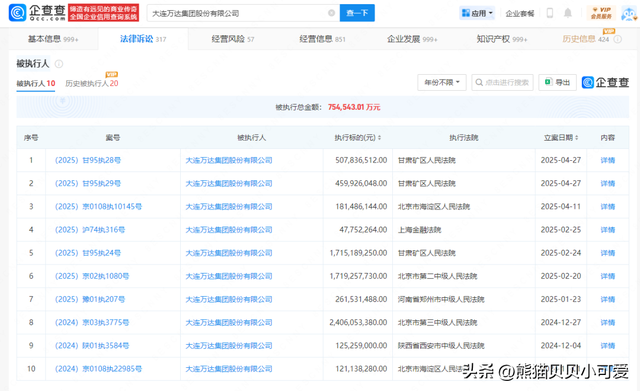This screenshot has height=391, width=640.
Task: Open 详情 for row 6
Action: 607,276
